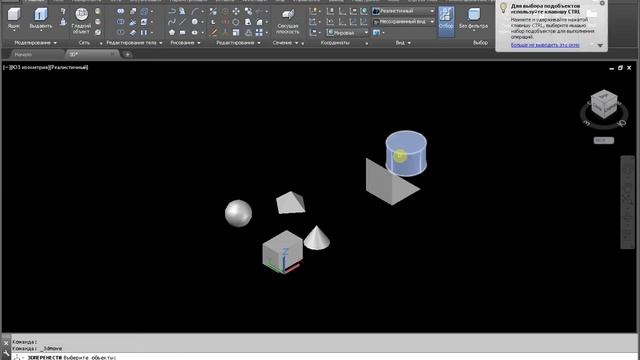The image size is (640, 360).
Task: Select the Polyline drawing tool
Action: pos(172,11)
